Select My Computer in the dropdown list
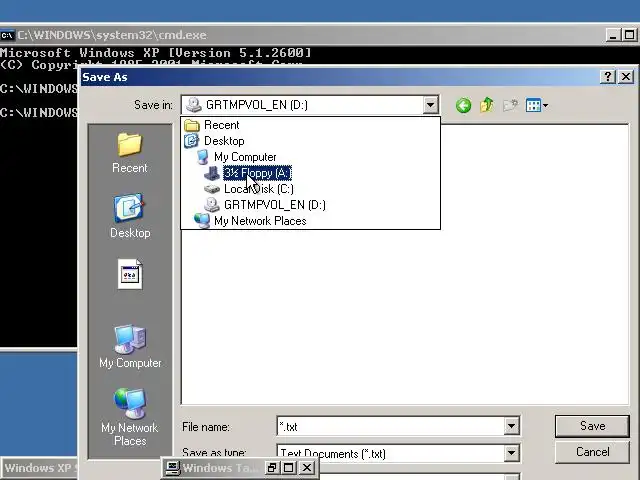Image resolution: width=640 pixels, height=480 pixels. coord(245,157)
